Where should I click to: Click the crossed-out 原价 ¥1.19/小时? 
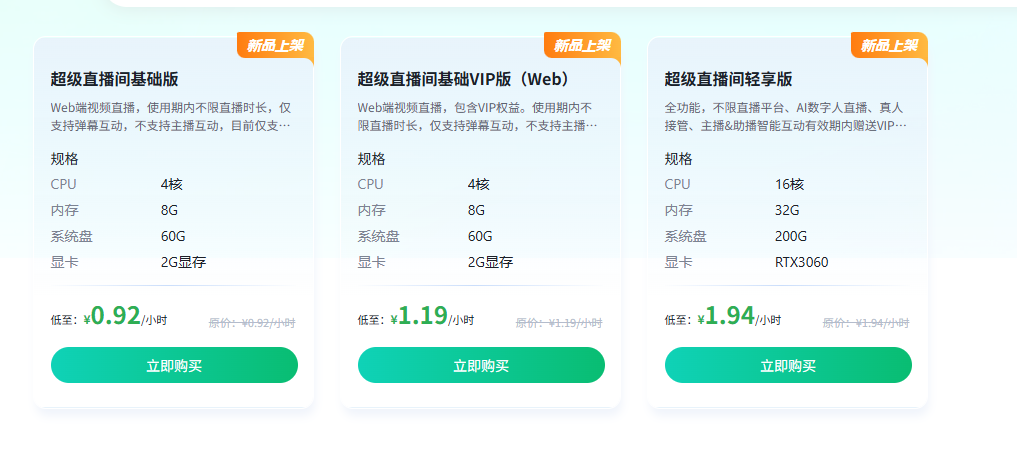pyautogui.click(x=559, y=323)
